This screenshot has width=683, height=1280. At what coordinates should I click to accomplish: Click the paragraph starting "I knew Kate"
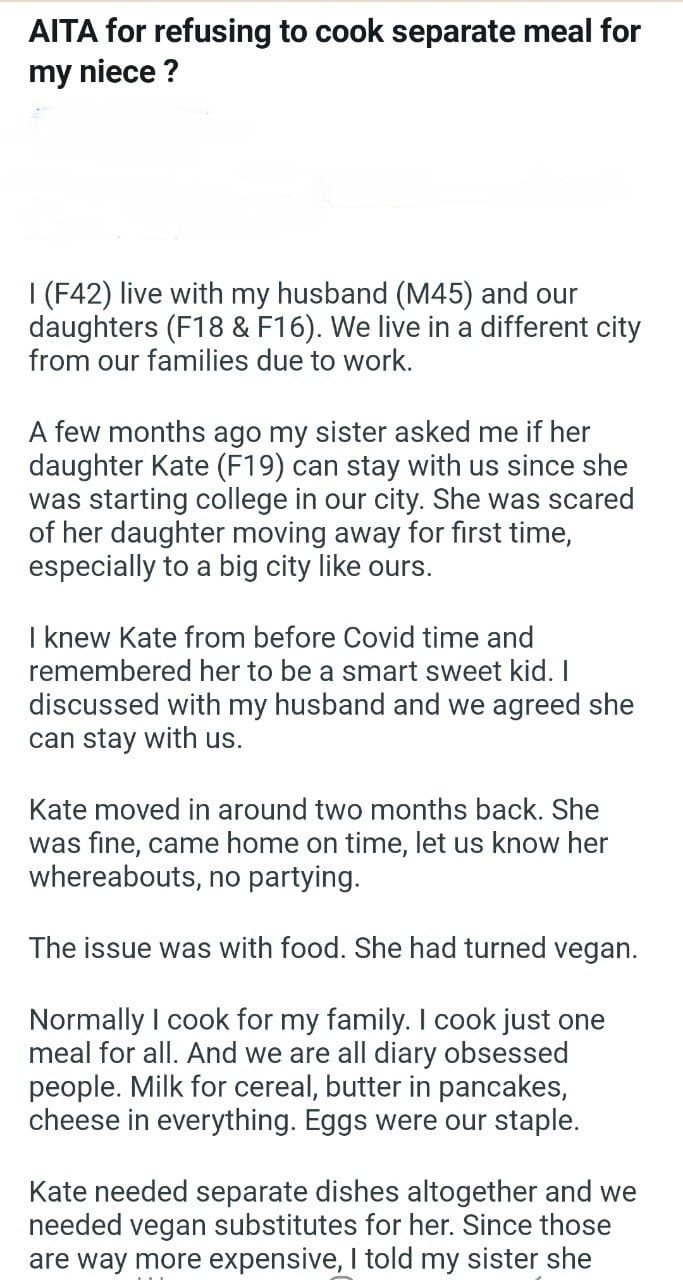(330, 688)
